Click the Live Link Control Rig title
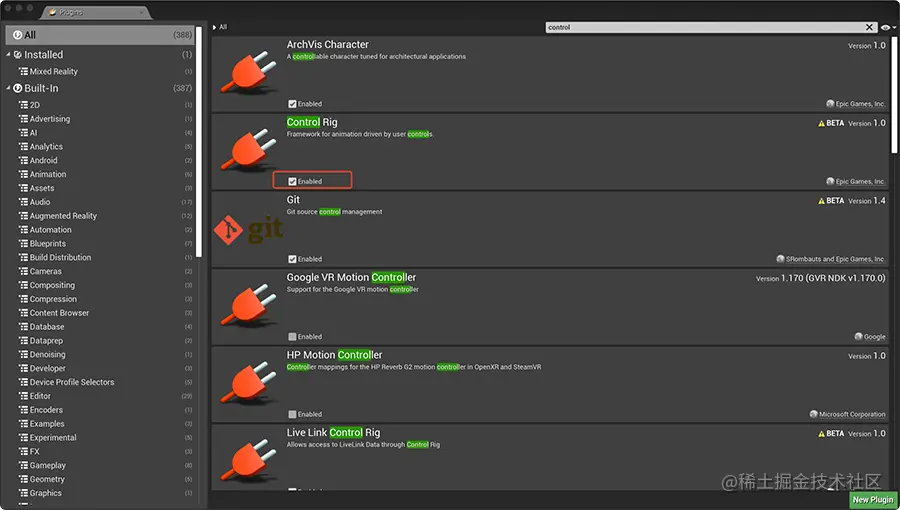Viewport: 900px width, 510px height. pos(333,433)
